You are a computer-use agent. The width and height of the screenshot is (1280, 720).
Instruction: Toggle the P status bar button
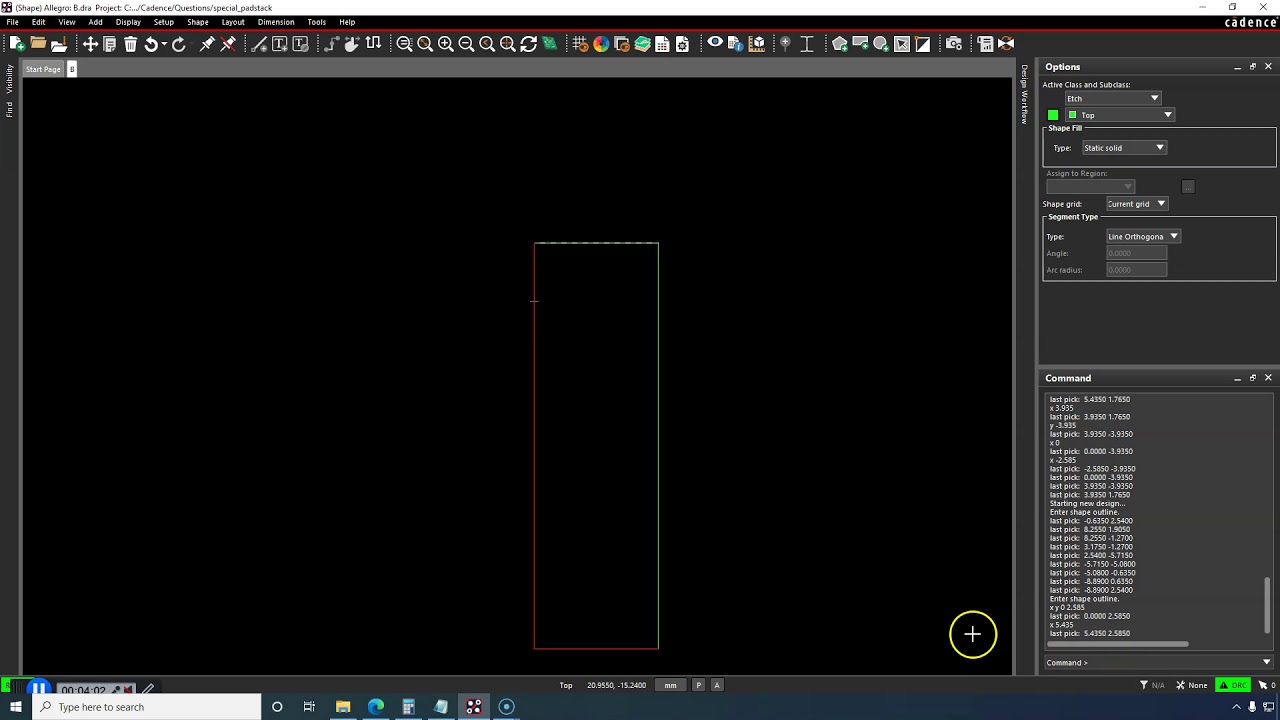pyautogui.click(x=698, y=685)
